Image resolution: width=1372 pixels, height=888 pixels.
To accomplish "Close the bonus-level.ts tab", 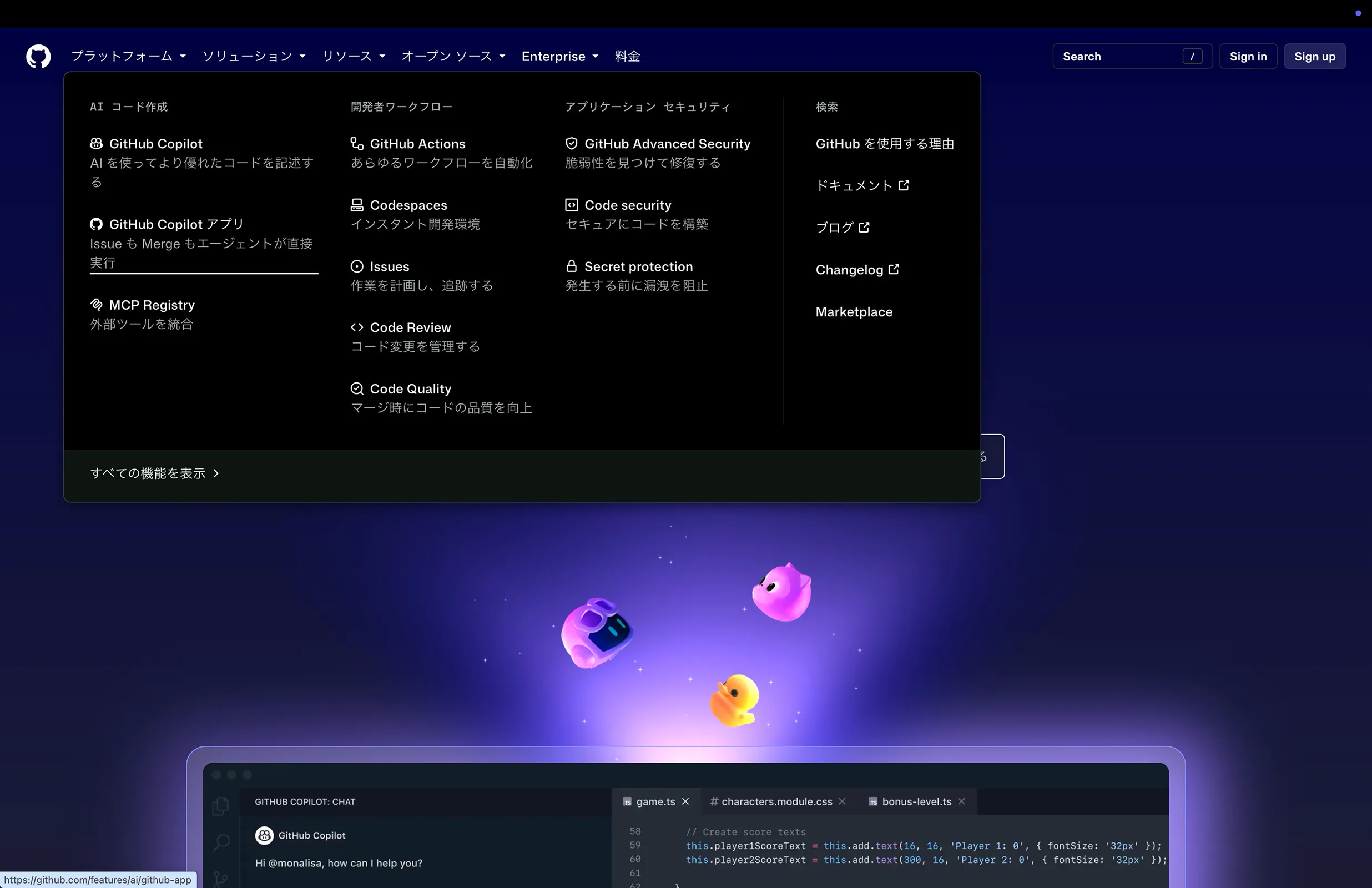I will pyautogui.click(x=961, y=801).
